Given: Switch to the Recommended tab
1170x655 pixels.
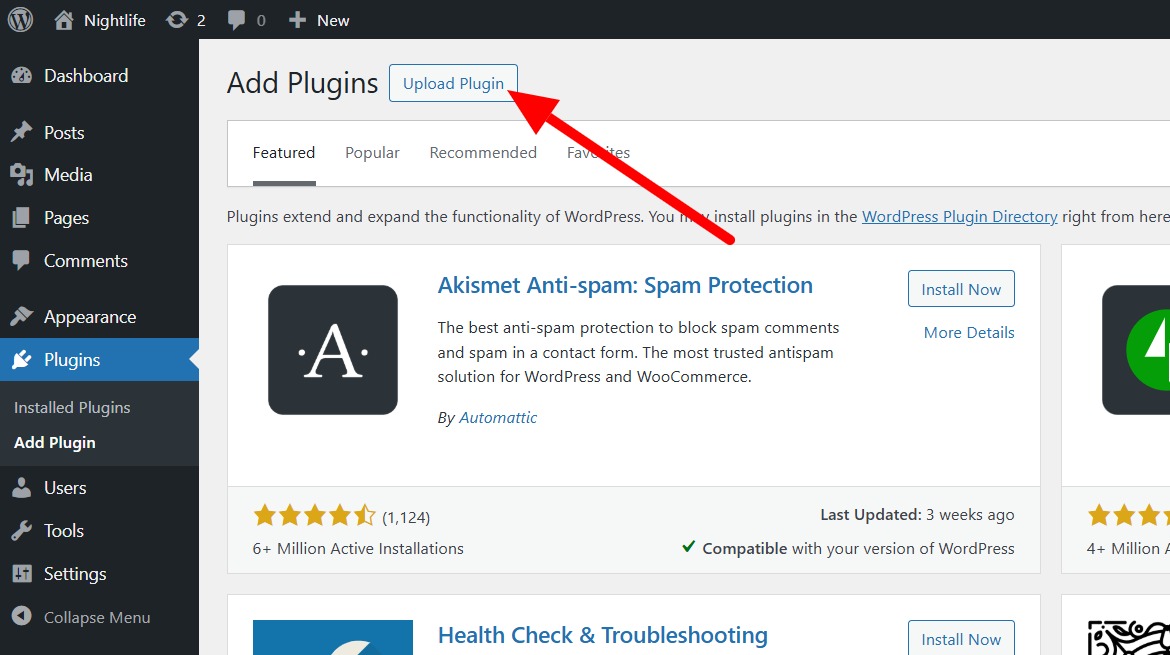Looking at the screenshot, I should 483,152.
